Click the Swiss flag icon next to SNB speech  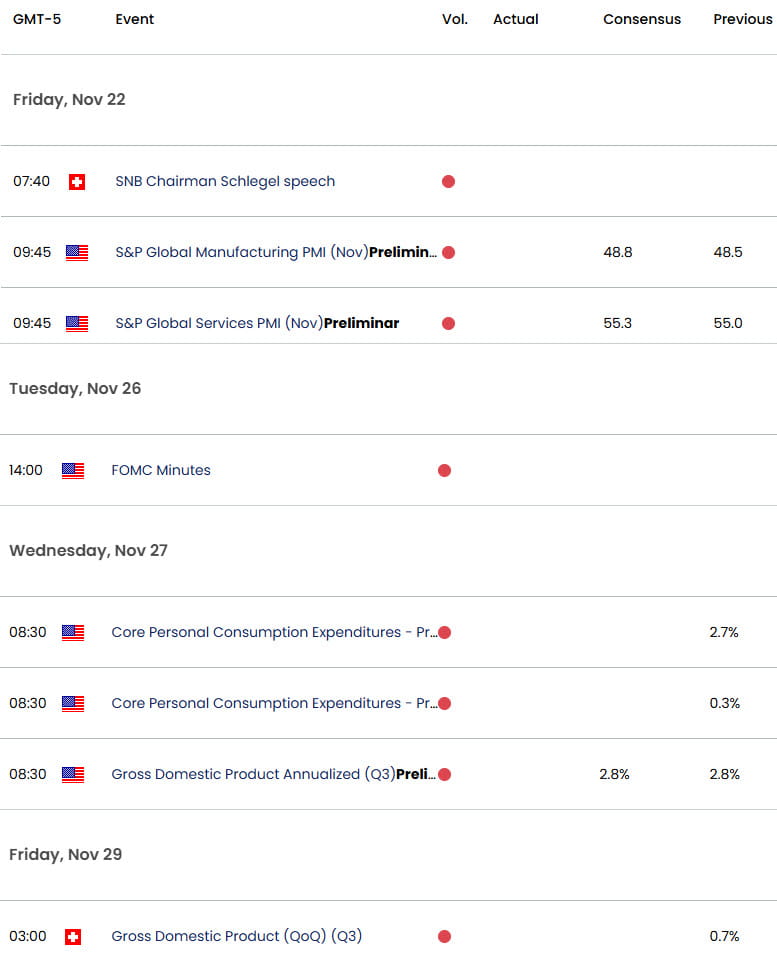(x=76, y=181)
